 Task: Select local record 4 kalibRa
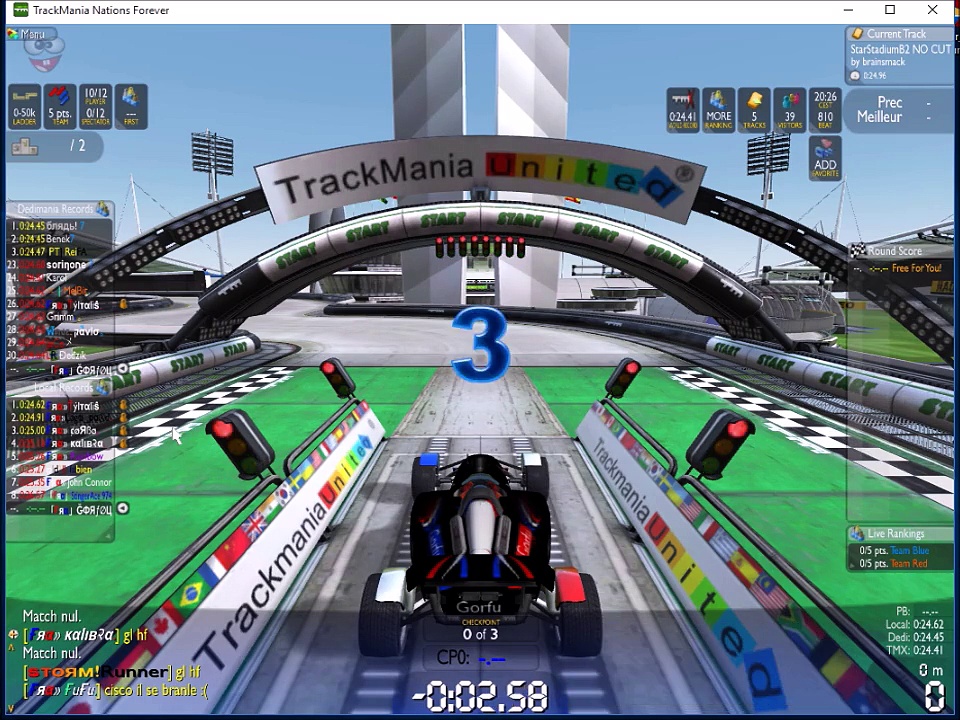[x=60, y=443]
